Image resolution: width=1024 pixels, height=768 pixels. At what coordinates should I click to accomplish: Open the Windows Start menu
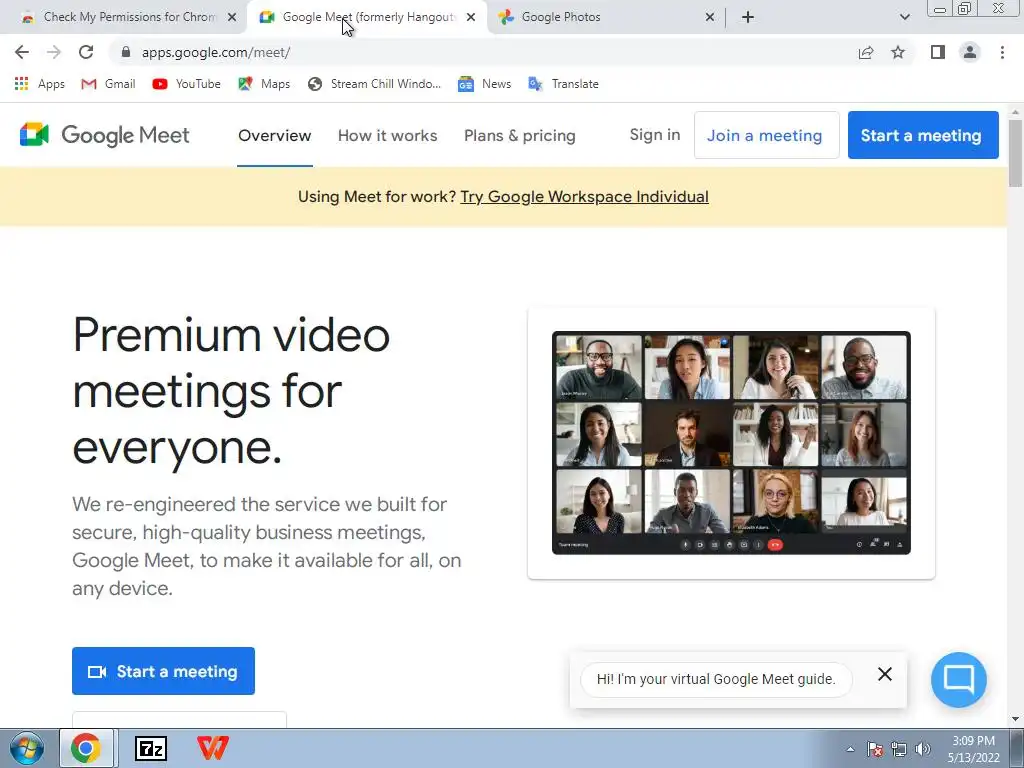[26, 748]
